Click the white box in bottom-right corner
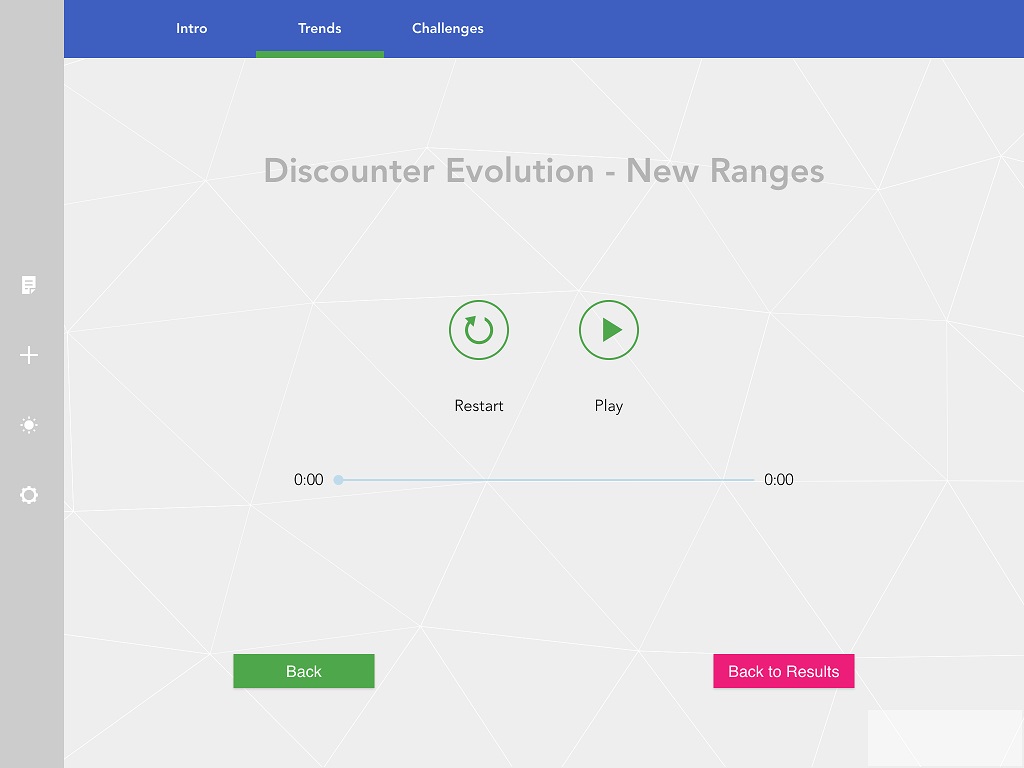Viewport: 1024px width, 768px height. [945, 738]
